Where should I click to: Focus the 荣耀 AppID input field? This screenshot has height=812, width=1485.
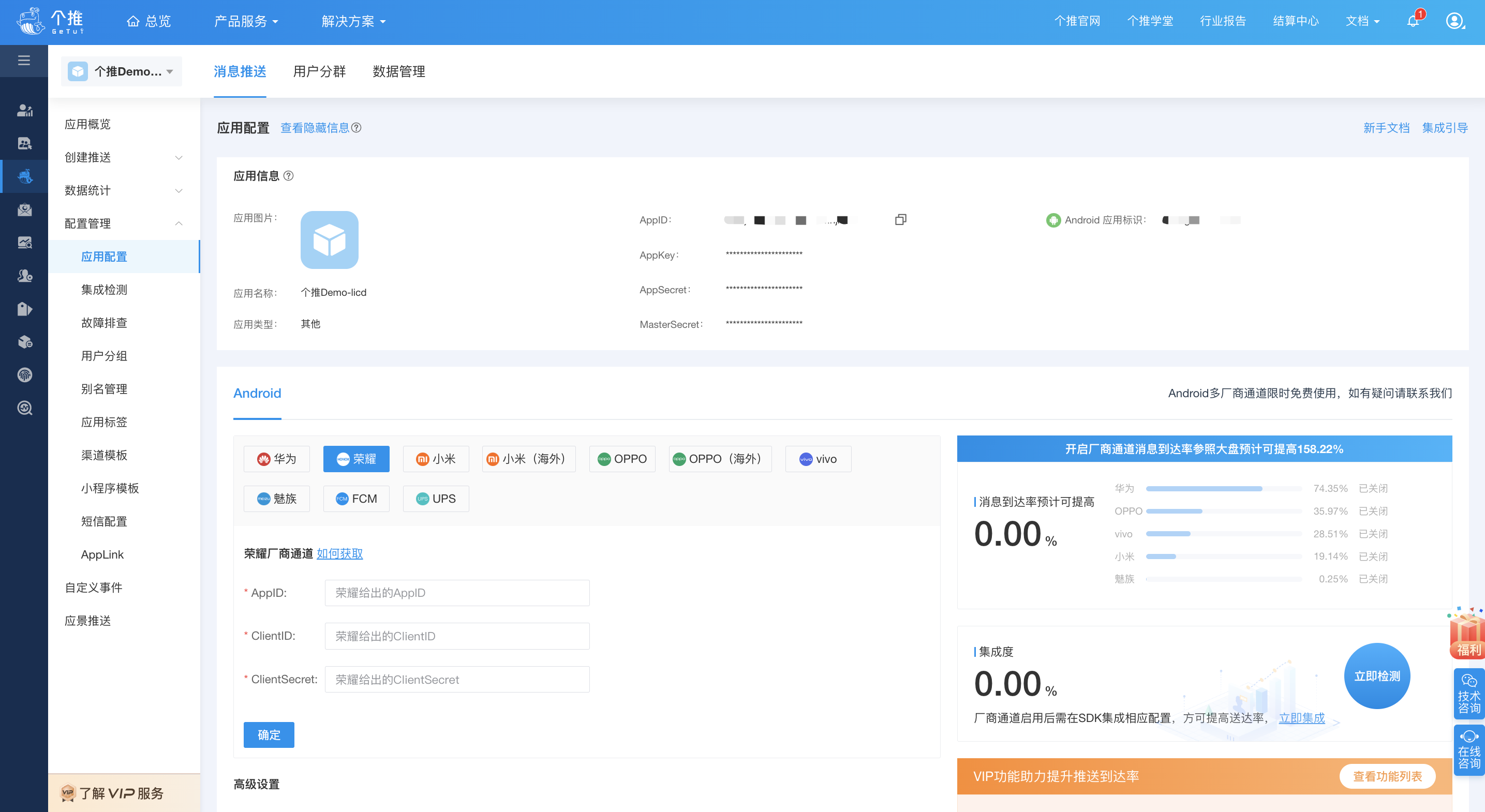457,593
